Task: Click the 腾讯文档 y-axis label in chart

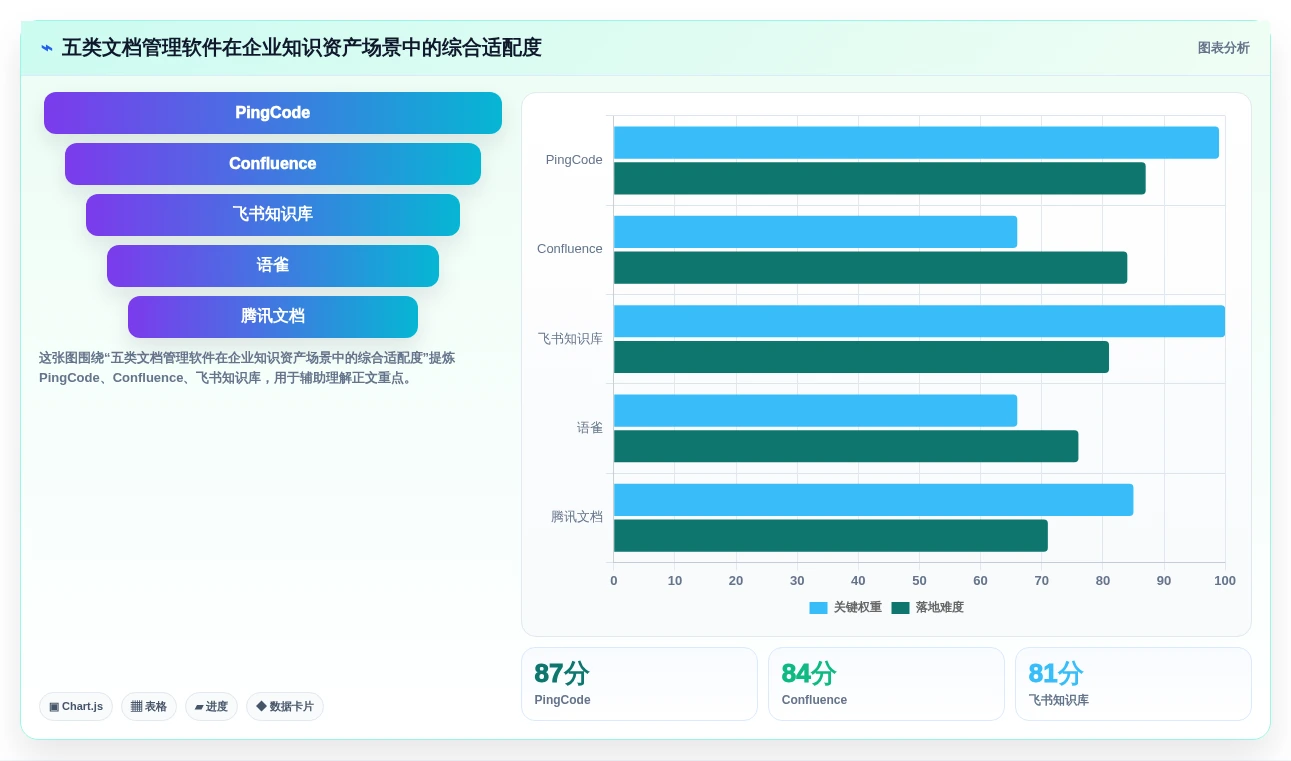Action: (x=577, y=517)
